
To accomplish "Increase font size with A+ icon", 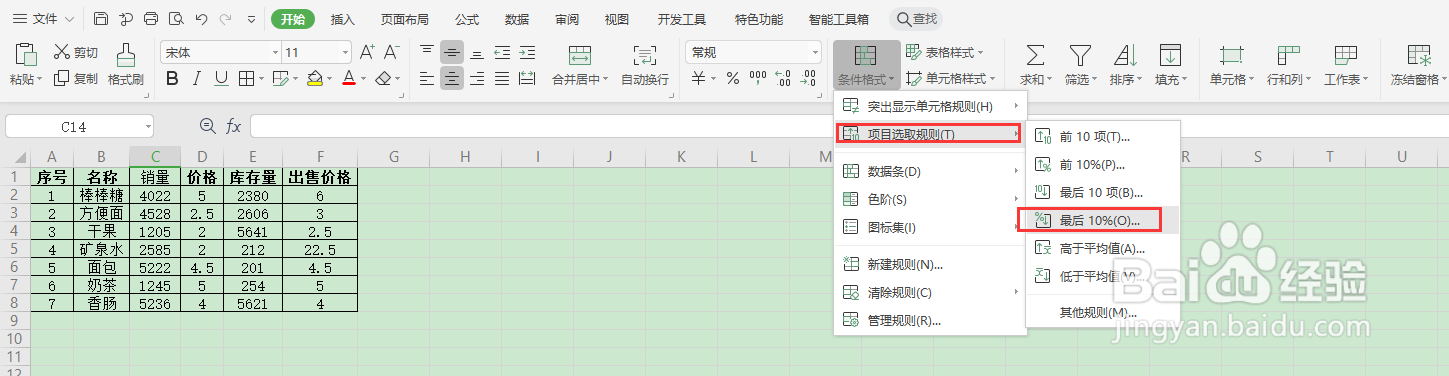I will 367,52.
